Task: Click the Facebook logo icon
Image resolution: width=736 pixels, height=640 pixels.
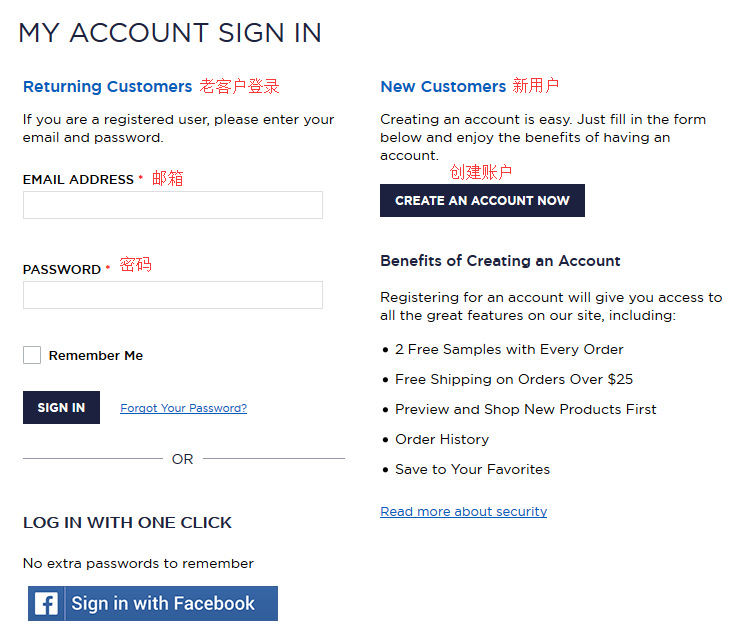Action: 46,604
